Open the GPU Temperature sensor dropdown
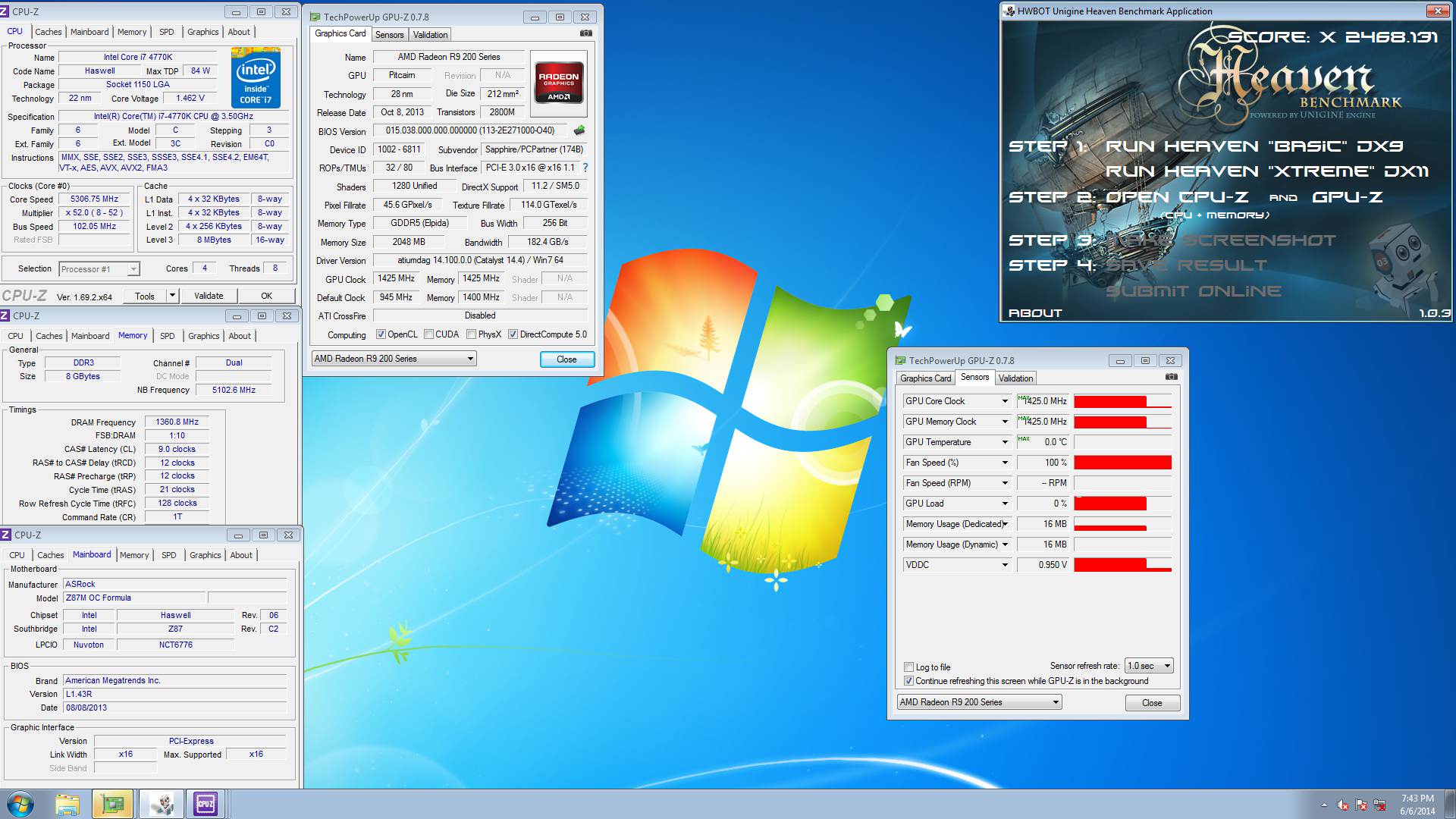1456x819 pixels. pyautogui.click(x=1005, y=442)
